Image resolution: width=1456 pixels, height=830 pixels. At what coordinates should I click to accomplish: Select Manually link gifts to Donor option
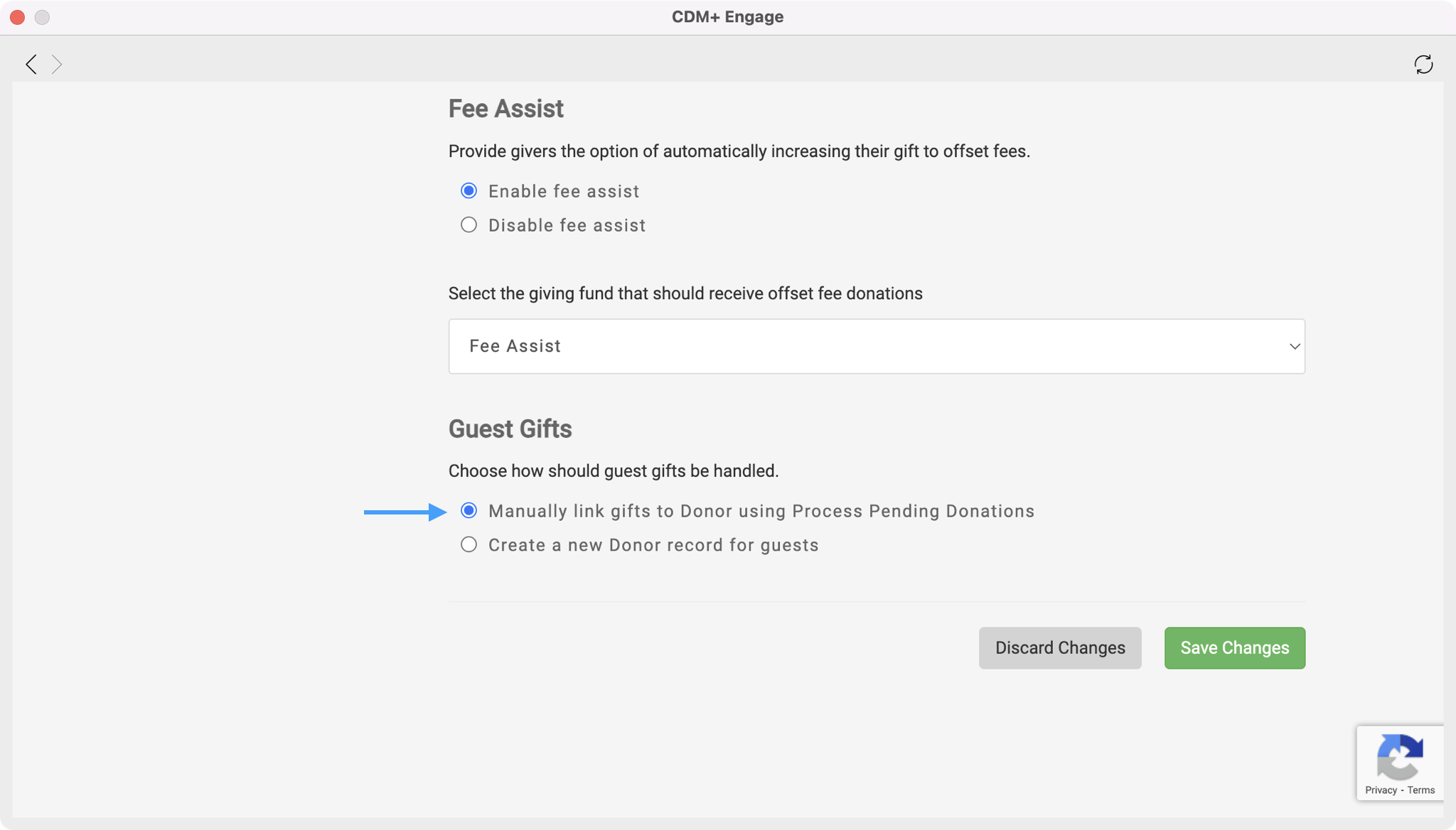click(469, 511)
